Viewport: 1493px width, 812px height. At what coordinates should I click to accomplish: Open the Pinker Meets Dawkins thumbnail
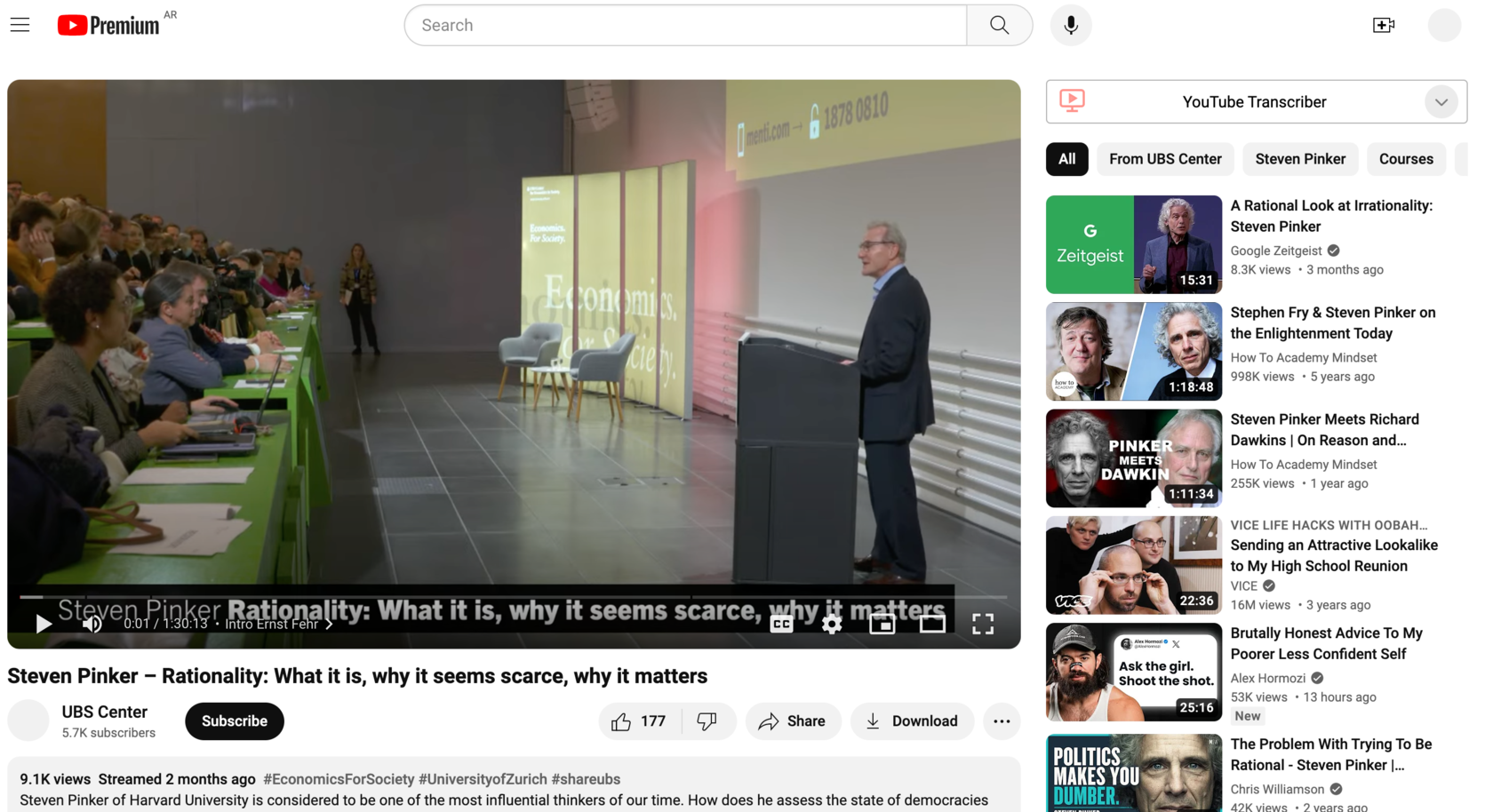[x=1133, y=458]
